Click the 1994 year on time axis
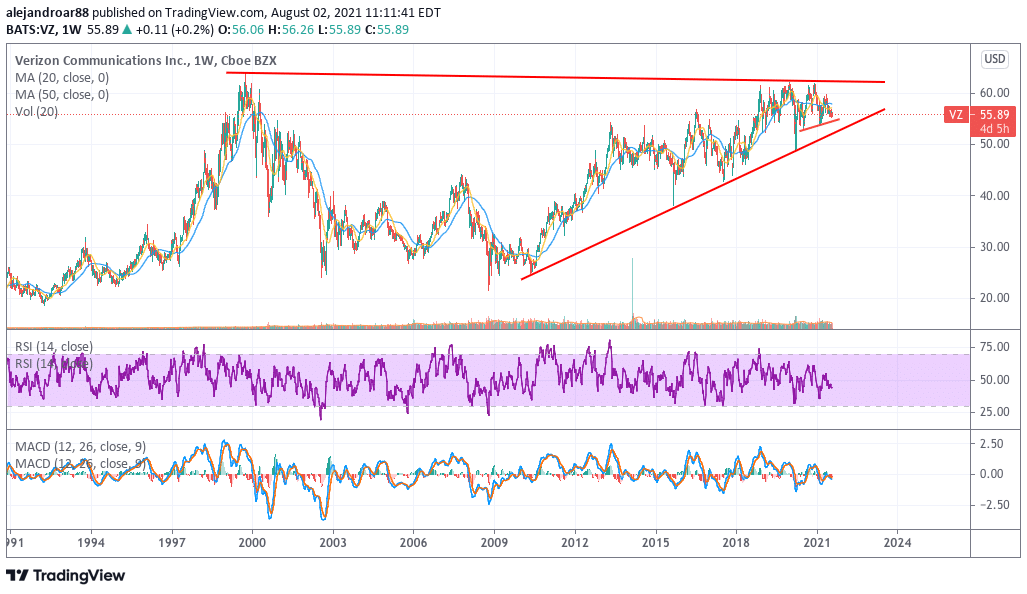Screen dimensions: 1027x594 pos(91,542)
